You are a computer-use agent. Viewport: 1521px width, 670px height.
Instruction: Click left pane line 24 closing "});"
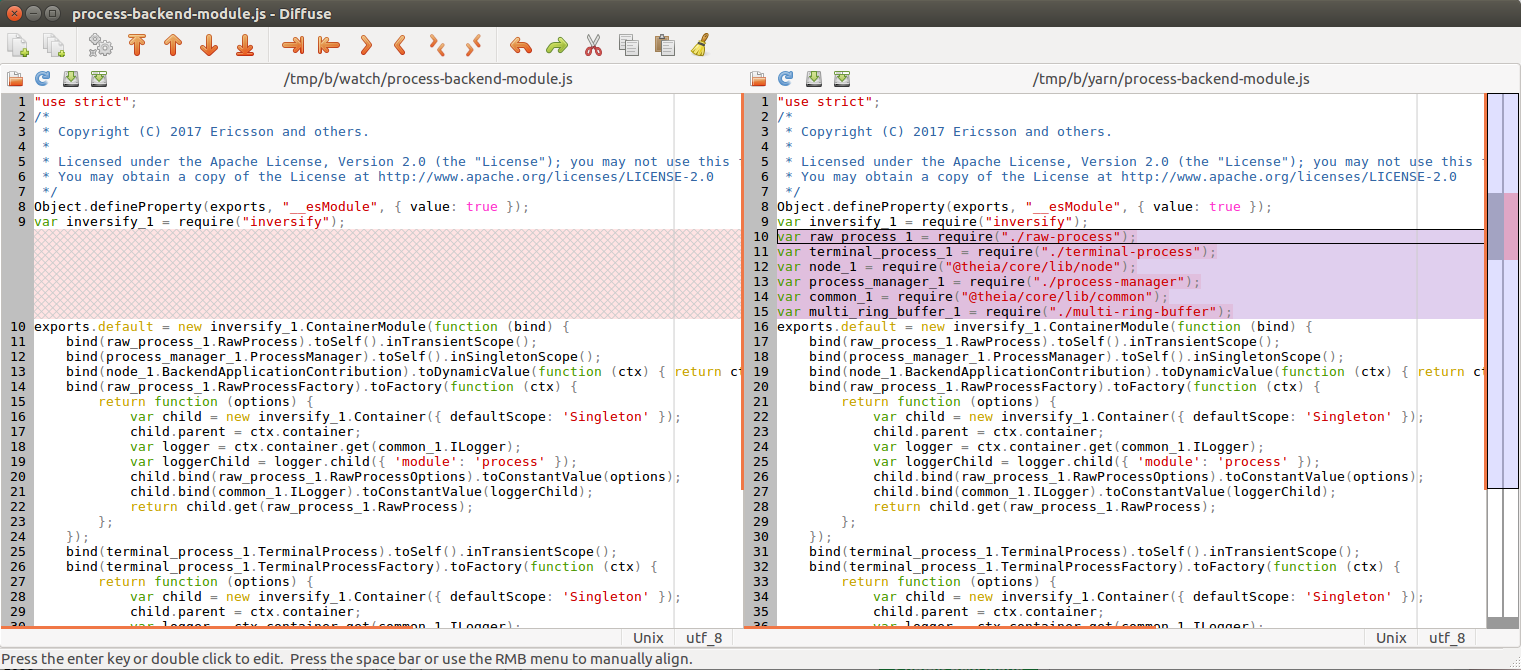click(387, 537)
